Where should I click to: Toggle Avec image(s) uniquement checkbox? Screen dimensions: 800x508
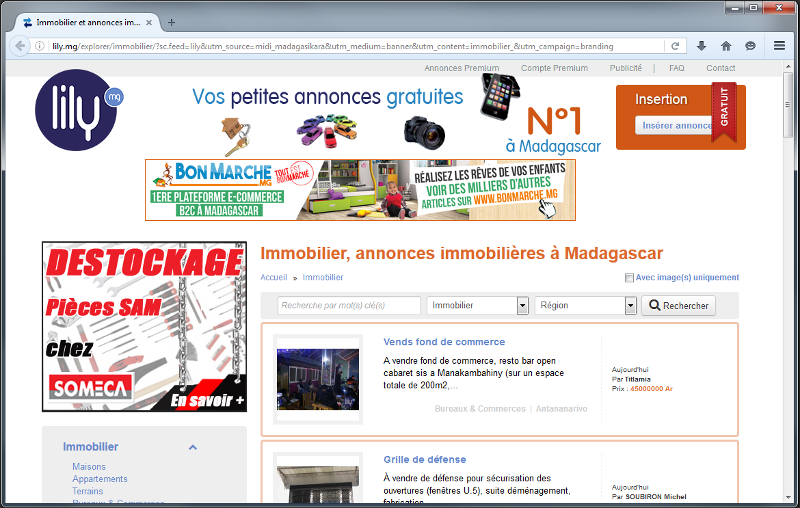pyautogui.click(x=629, y=277)
